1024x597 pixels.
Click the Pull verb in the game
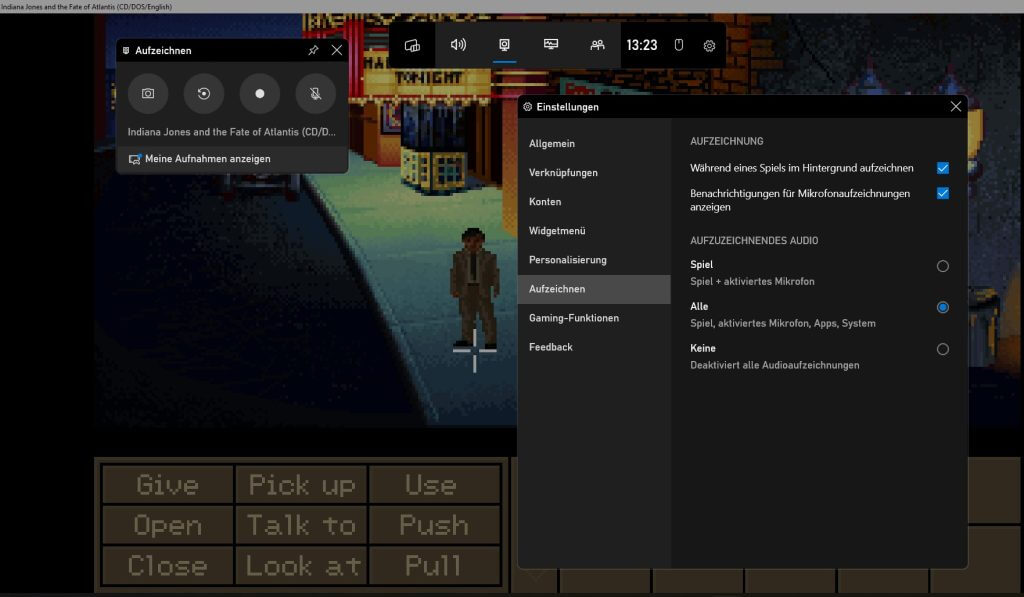coord(434,566)
